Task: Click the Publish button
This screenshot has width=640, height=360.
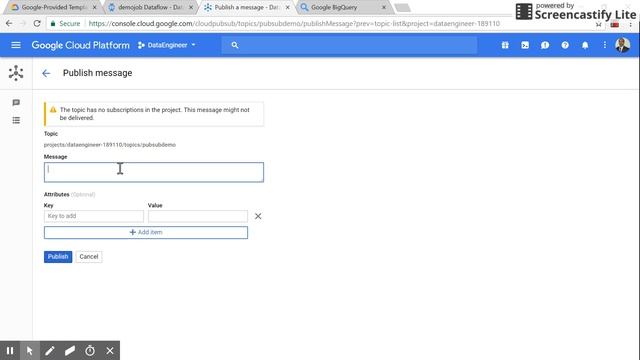Action: [x=58, y=257]
